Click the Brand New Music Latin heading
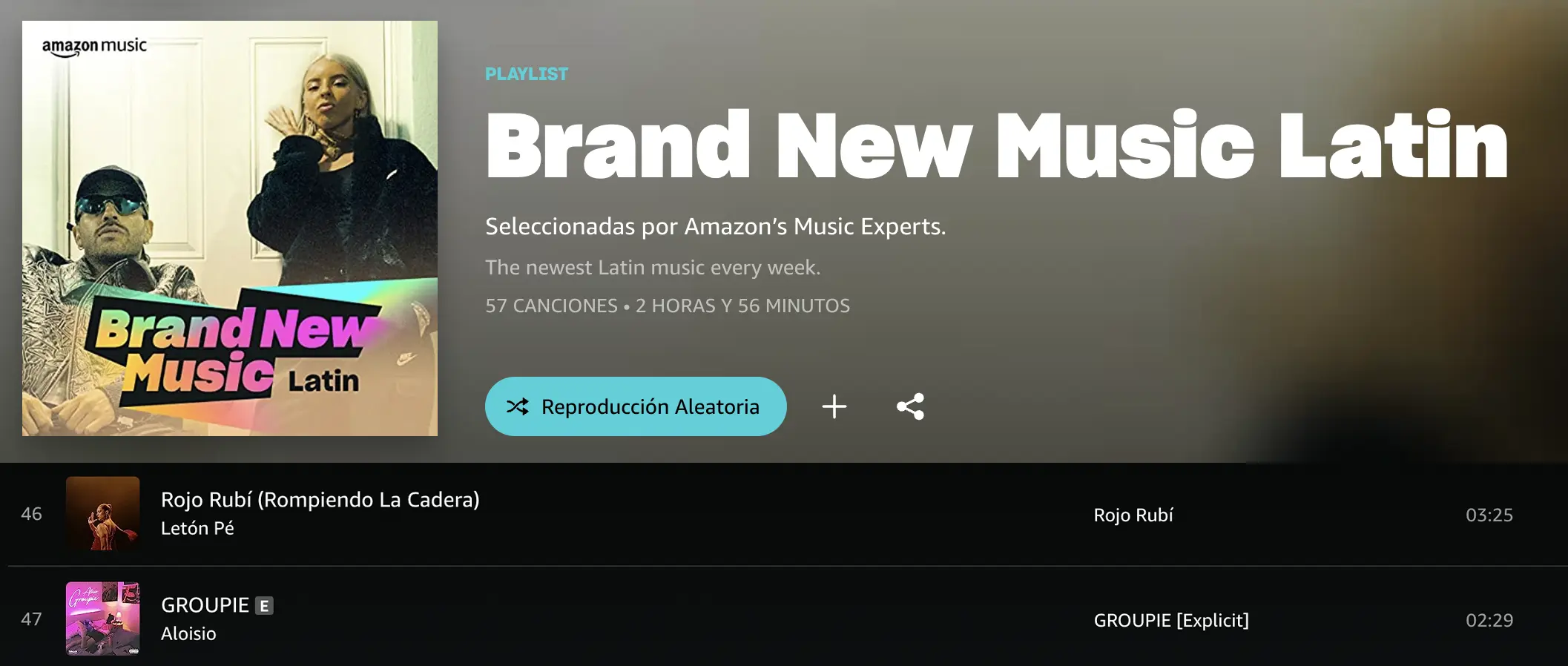 997,145
